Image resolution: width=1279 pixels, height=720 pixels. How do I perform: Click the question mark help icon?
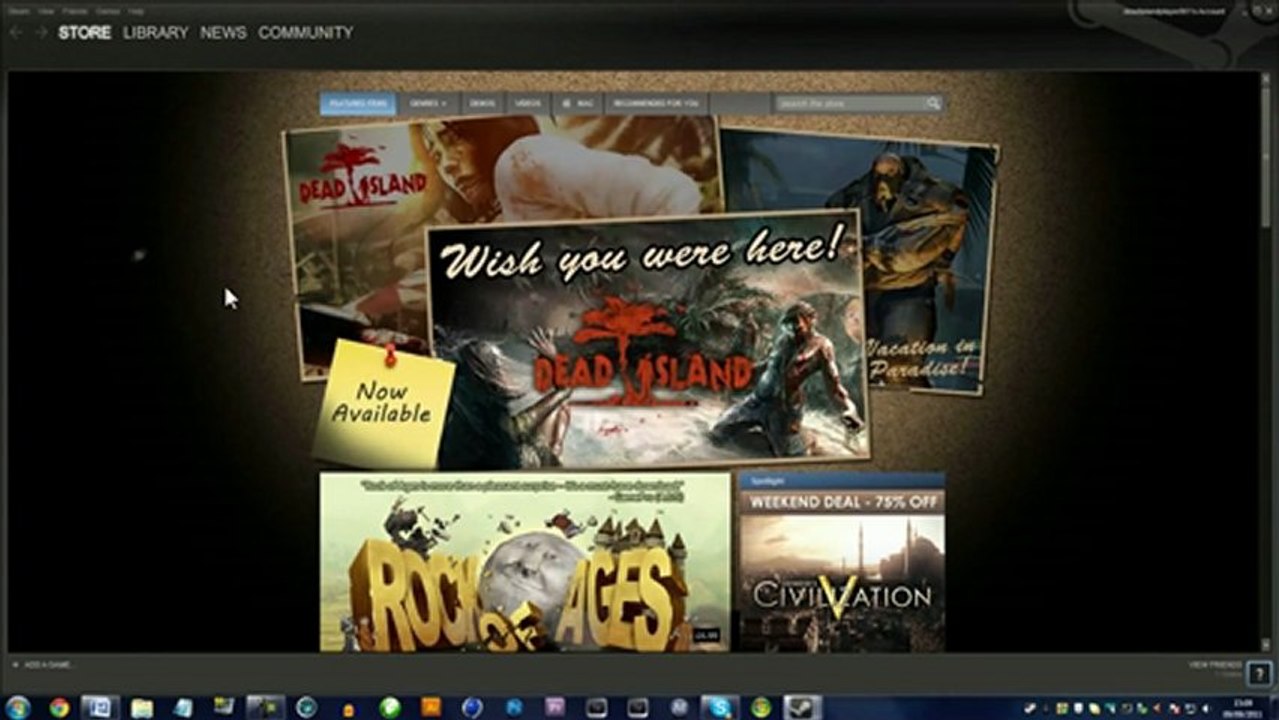coord(1258,673)
